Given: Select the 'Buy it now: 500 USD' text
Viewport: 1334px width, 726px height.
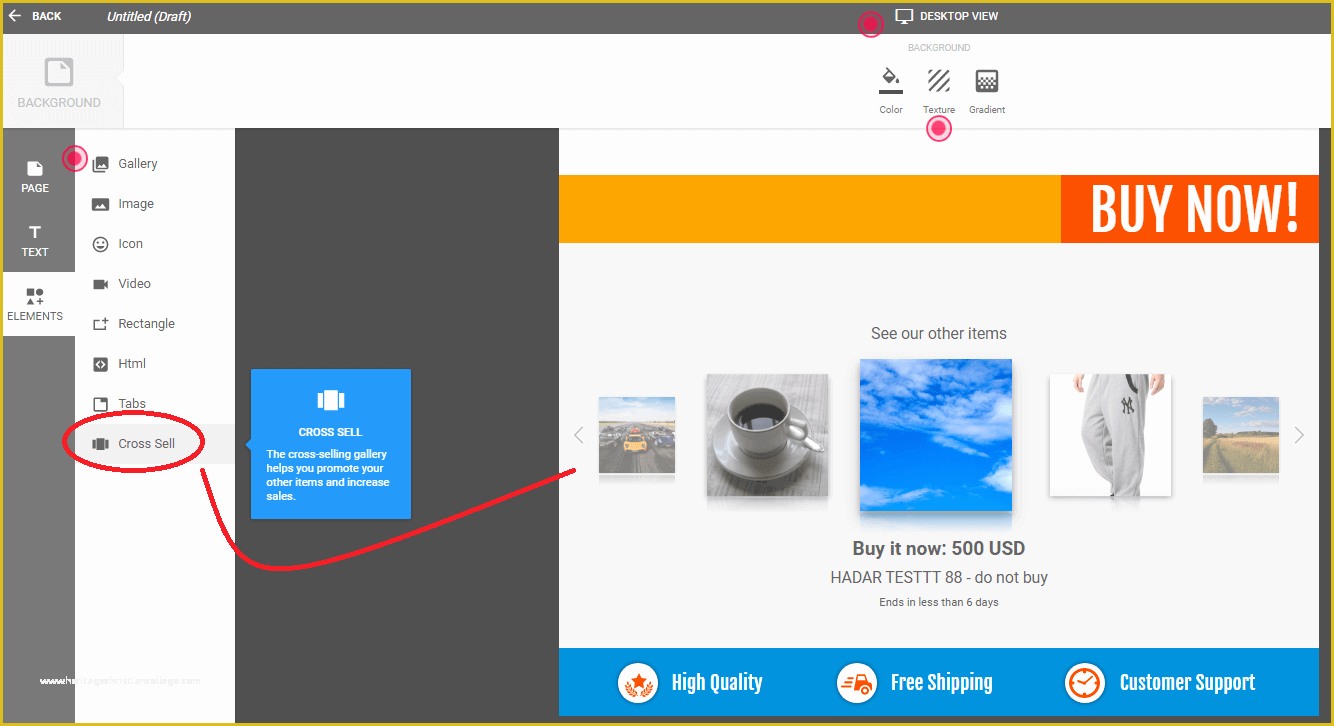Looking at the screenshot, I should [939, 548].
